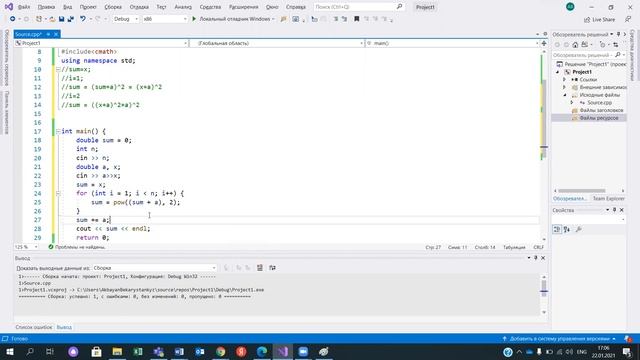Image resolution: width=640 pixels, height=360 pixels.
Task: Open the Отладка menu
Action: pyautogui.click(x=139, y=7)
